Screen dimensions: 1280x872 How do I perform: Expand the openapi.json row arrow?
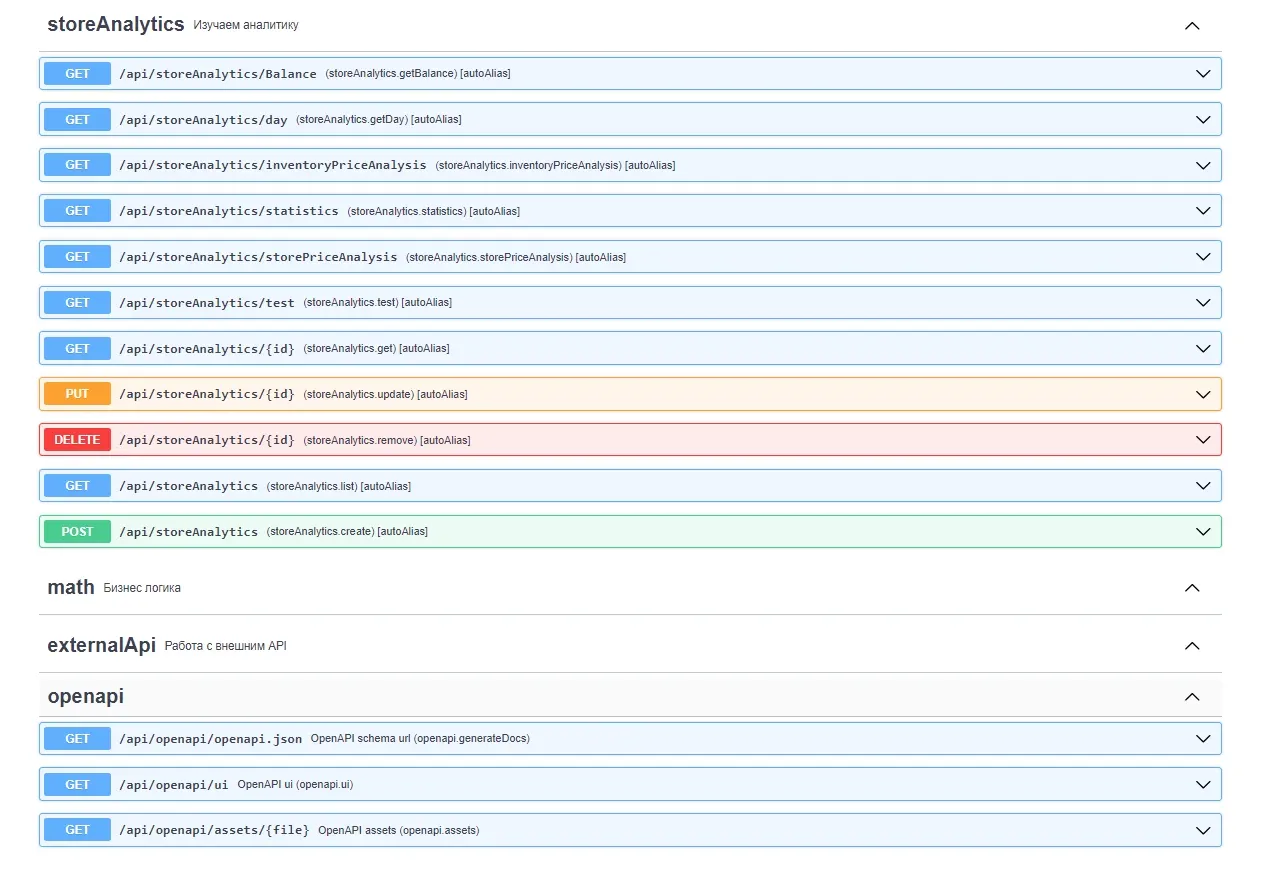(1203, 738)
